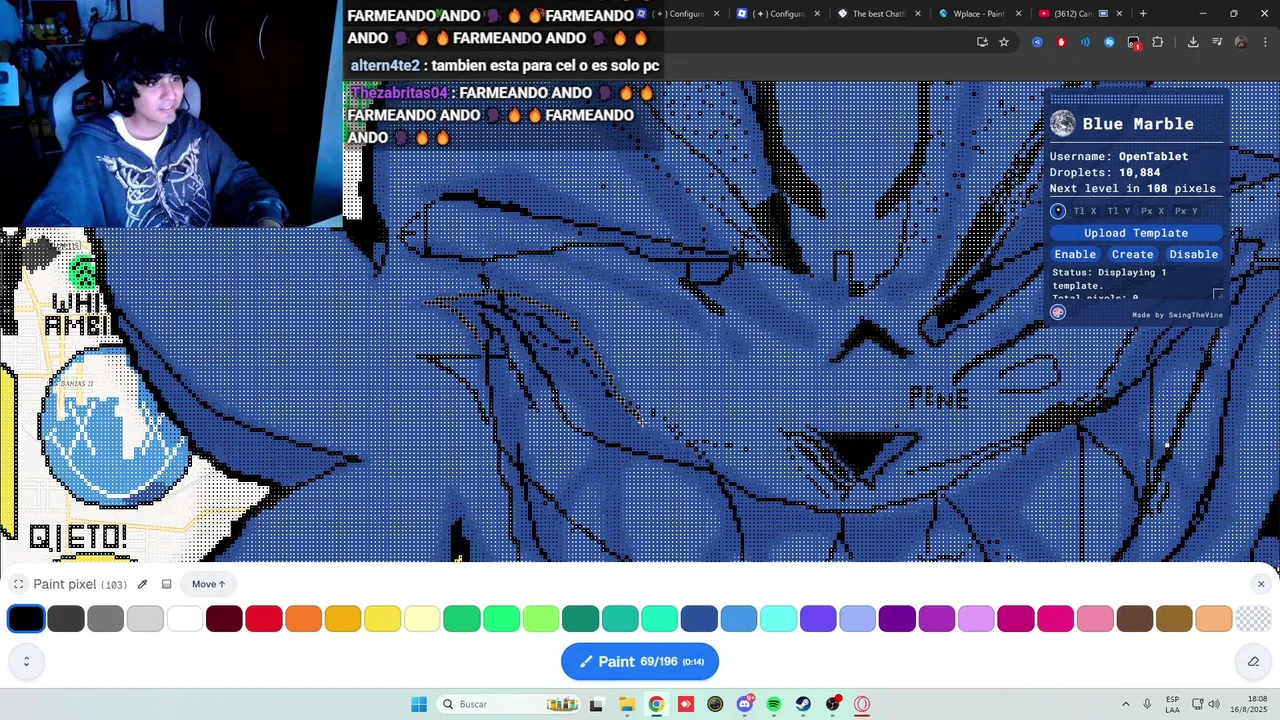Select the white color swatch
The width and height of the screenshot is (1280, 720).
point(185,619)
